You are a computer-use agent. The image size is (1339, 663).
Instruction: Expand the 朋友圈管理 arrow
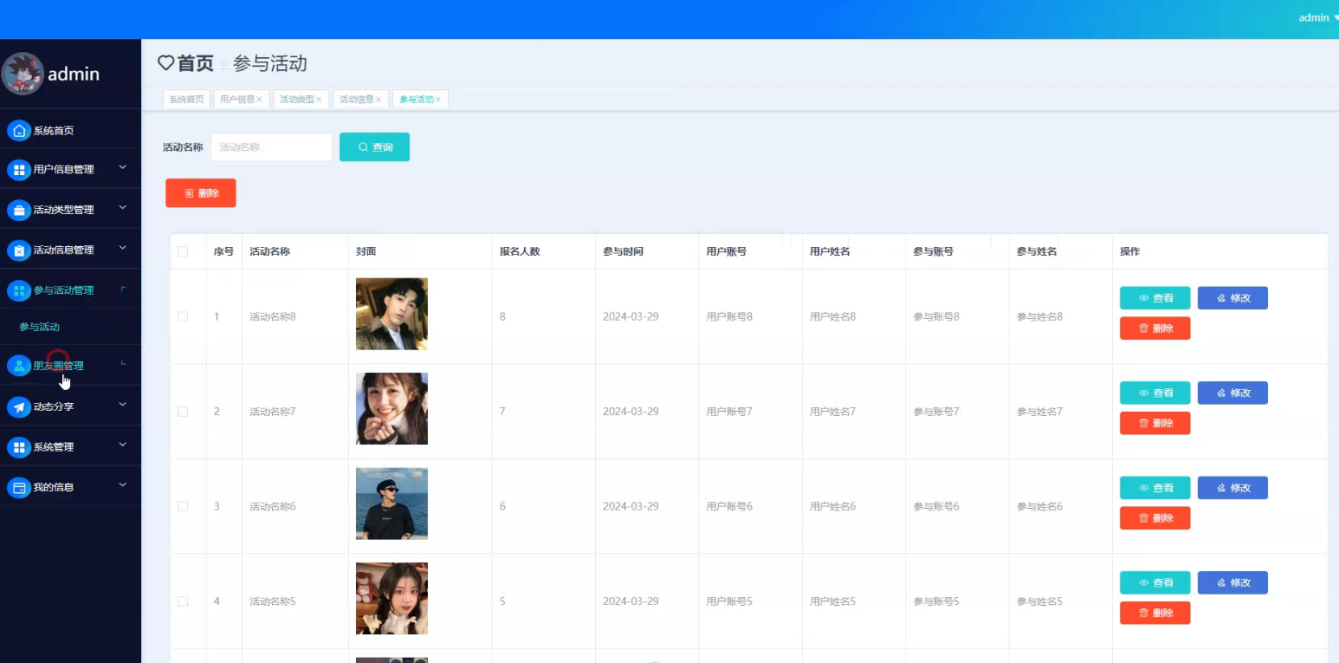pos(123,364)
